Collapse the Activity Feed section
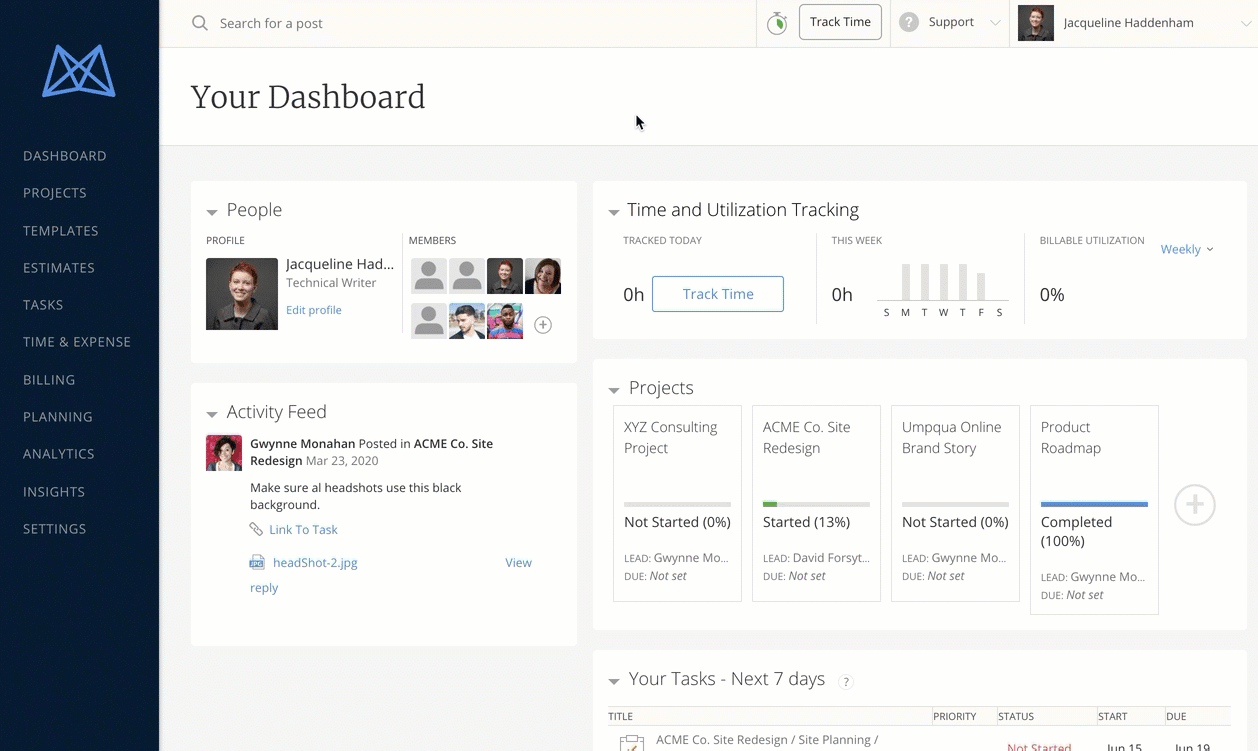The height and width of the screenshot is (751, 1258). 212,414
